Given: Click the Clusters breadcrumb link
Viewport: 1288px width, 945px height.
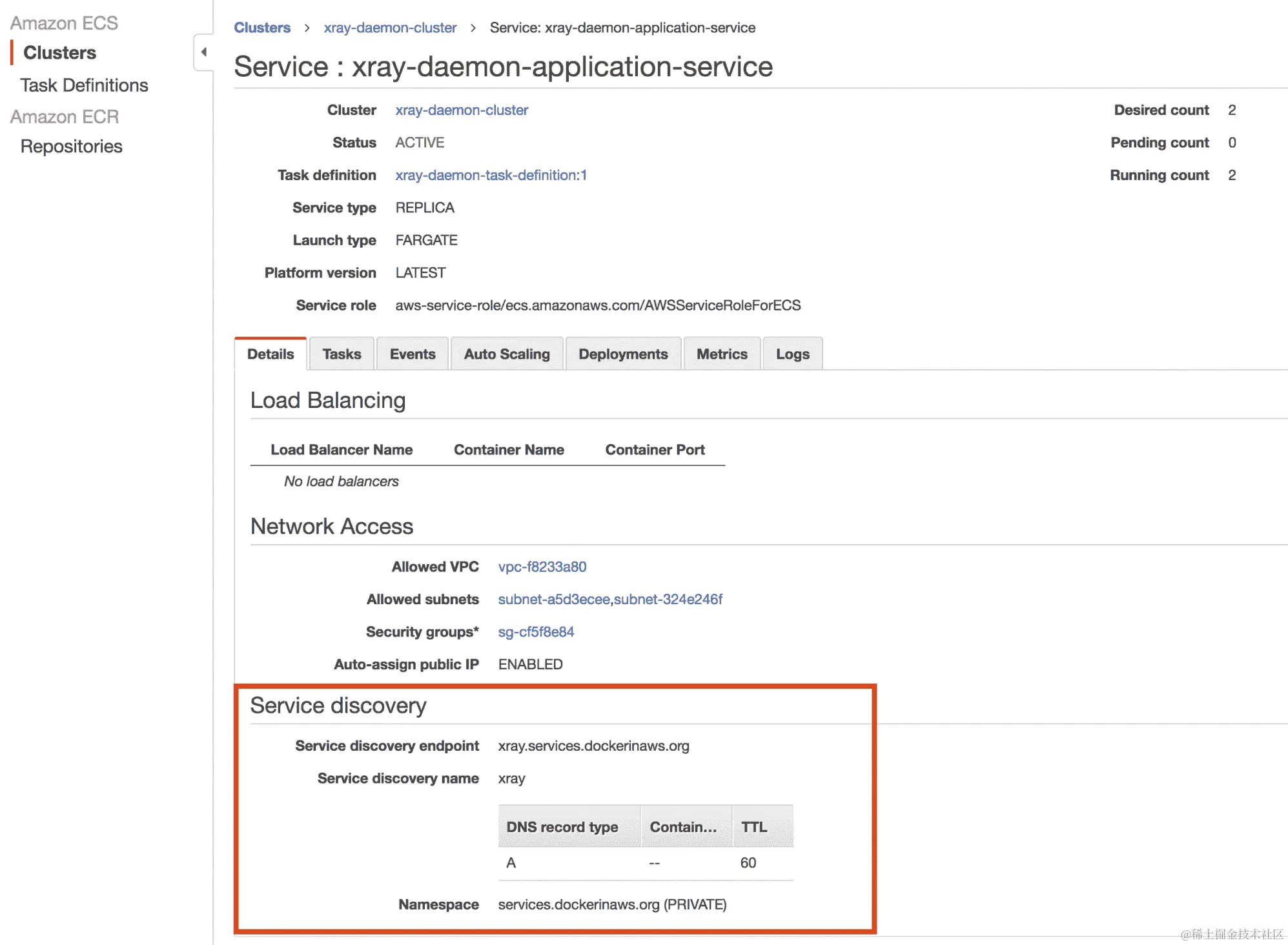Looking at the screenshot, I should point(262,28).
